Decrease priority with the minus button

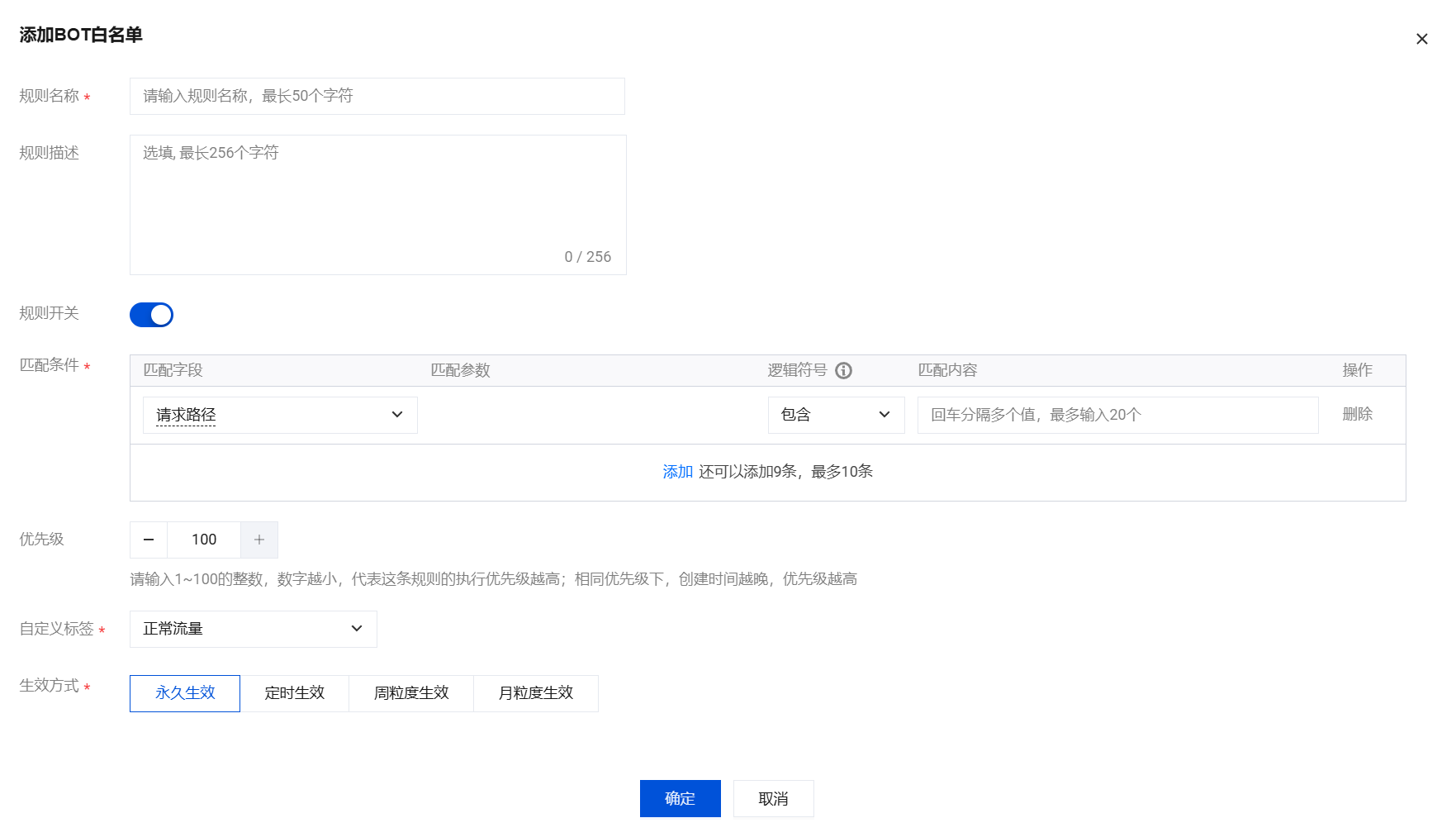click(x=149, y=540)
